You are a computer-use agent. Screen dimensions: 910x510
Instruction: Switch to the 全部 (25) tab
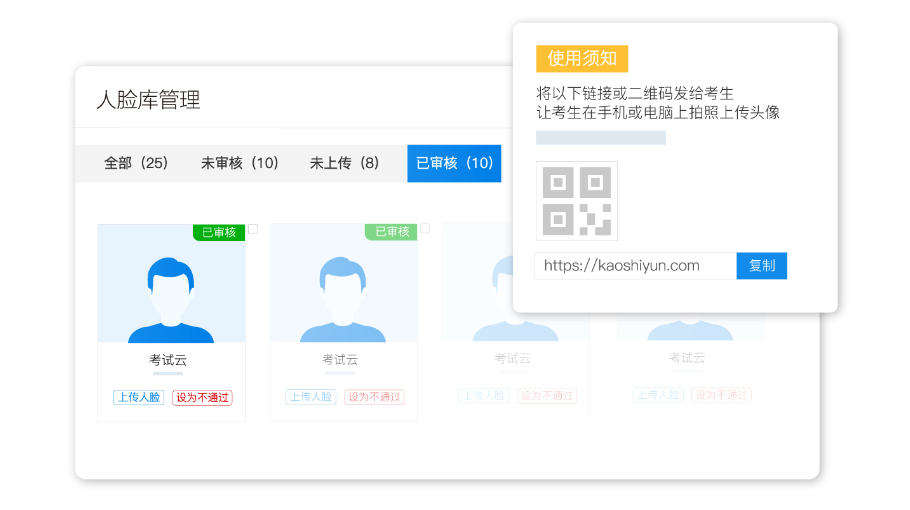tap(136, 163)
